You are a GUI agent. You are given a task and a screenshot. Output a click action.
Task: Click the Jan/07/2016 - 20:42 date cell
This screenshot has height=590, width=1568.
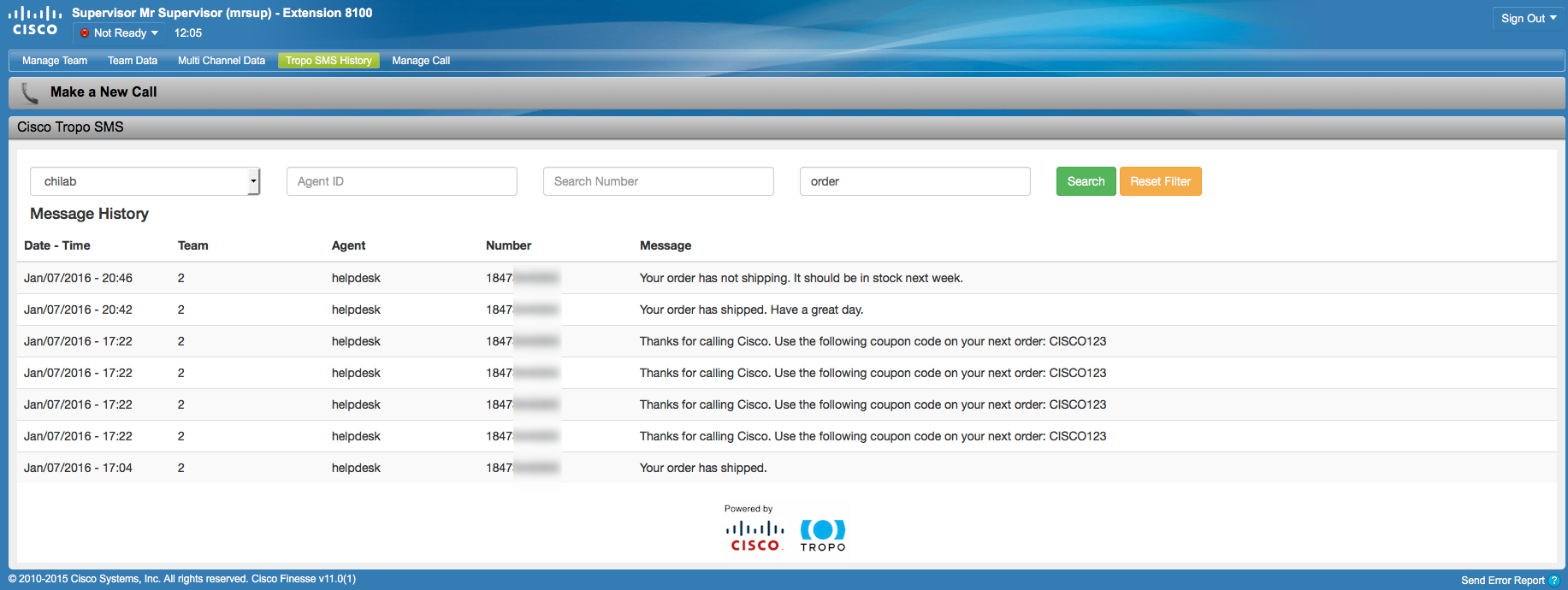78,310
